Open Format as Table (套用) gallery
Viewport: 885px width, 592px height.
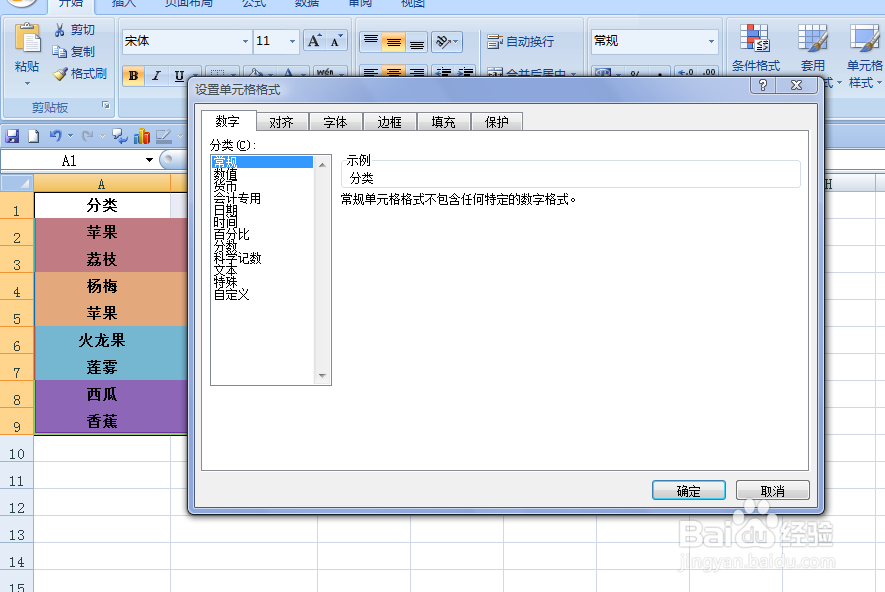[x=813, y=48]
